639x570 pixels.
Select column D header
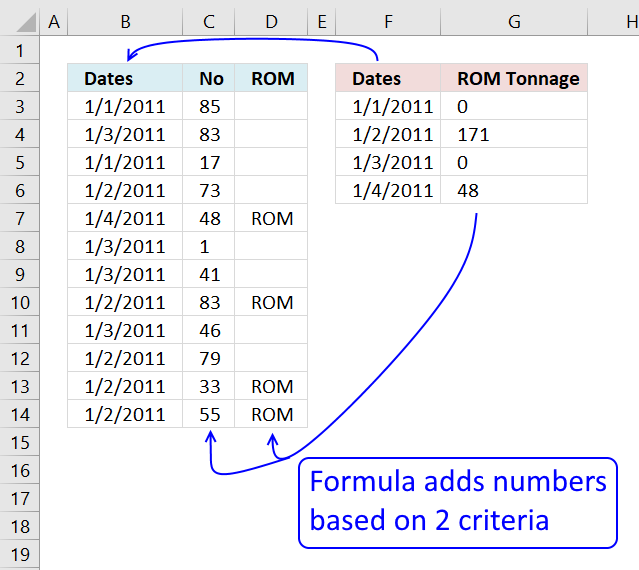271,22
